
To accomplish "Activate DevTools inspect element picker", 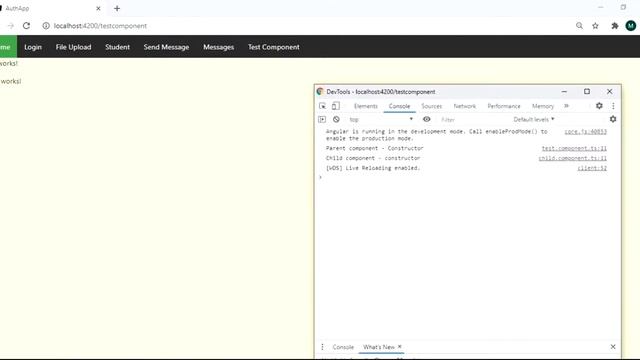I will (x=322, y=106).
